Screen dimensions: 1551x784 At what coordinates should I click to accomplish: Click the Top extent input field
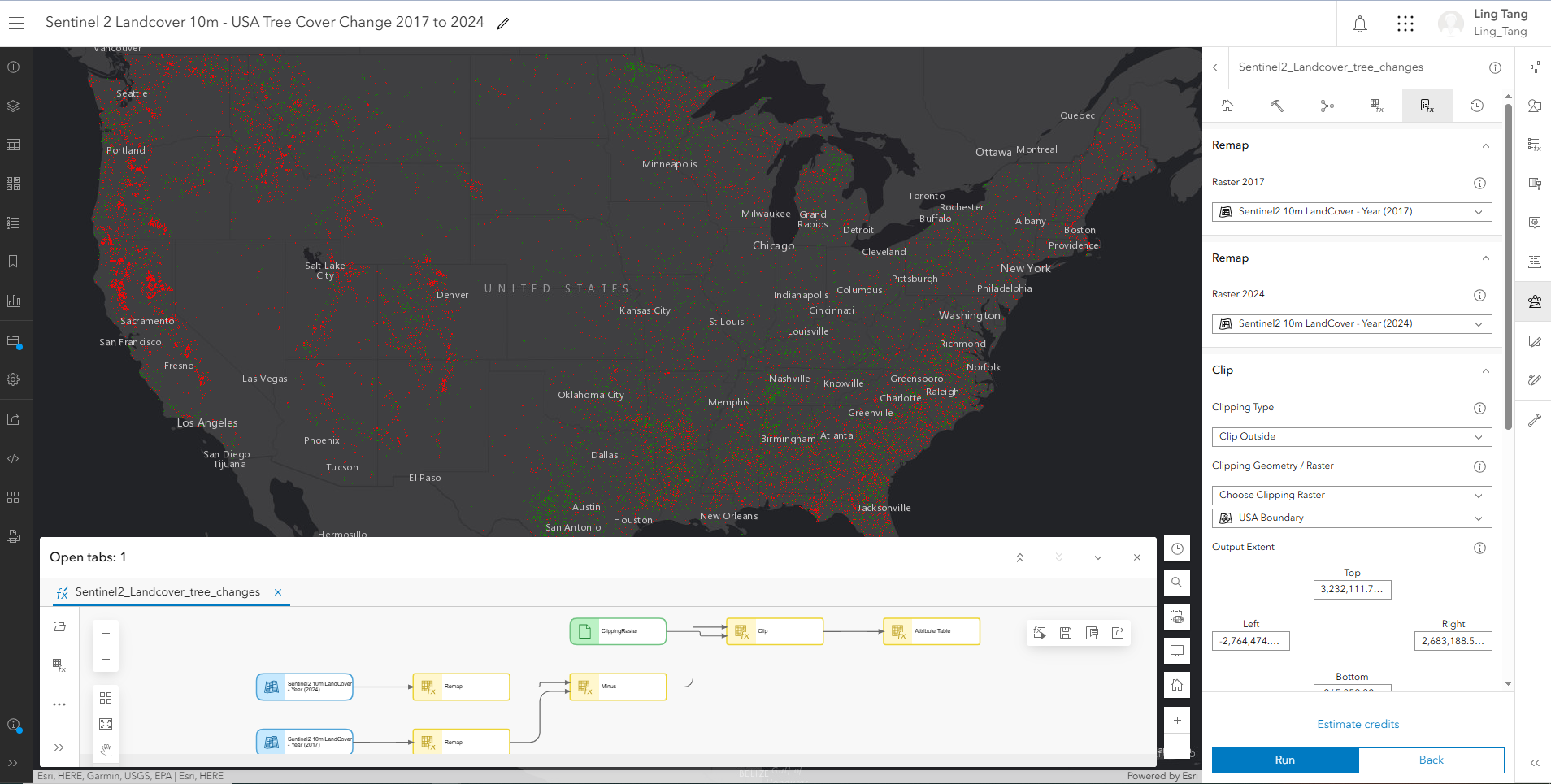pos(1352,590)
